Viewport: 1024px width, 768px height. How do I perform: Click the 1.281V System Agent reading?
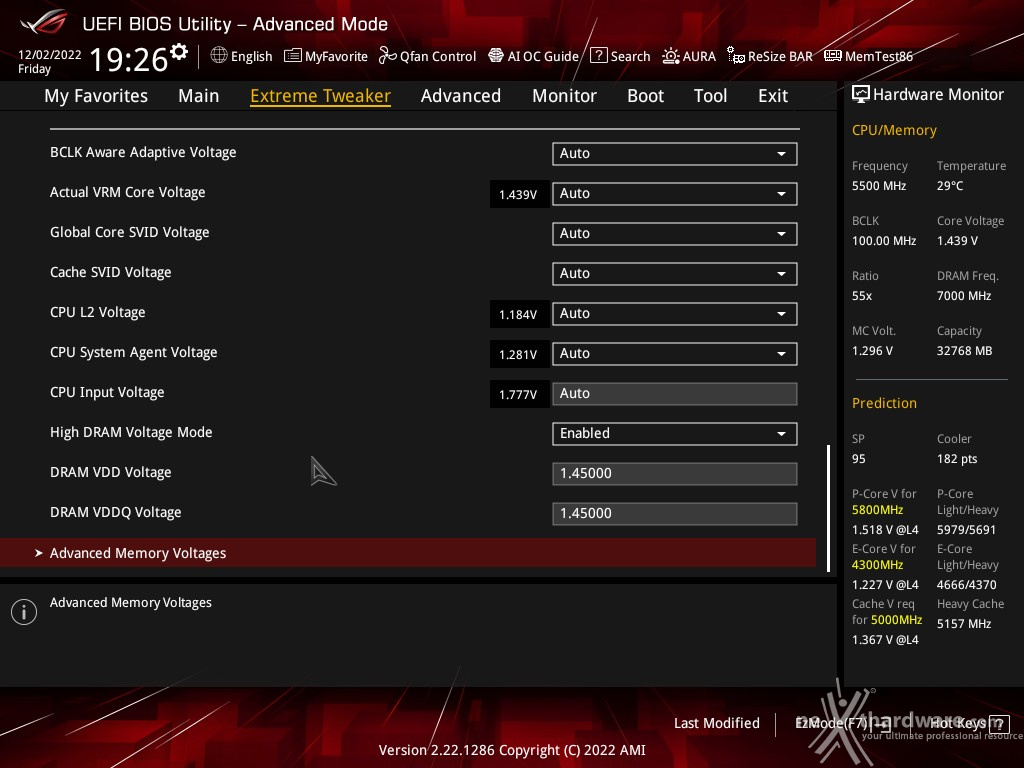tap(519, 355)
